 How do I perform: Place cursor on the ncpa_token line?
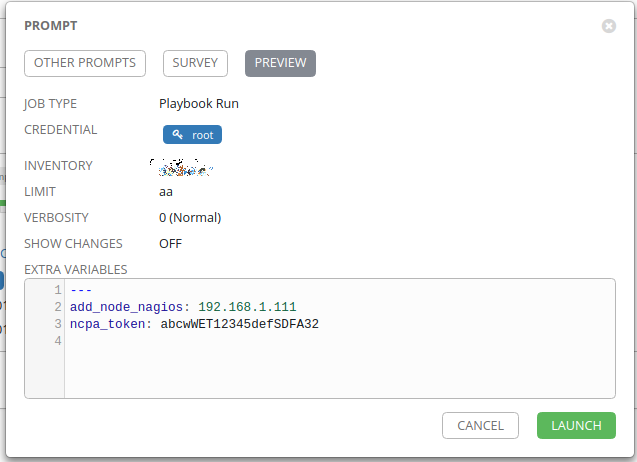(194, 324)
